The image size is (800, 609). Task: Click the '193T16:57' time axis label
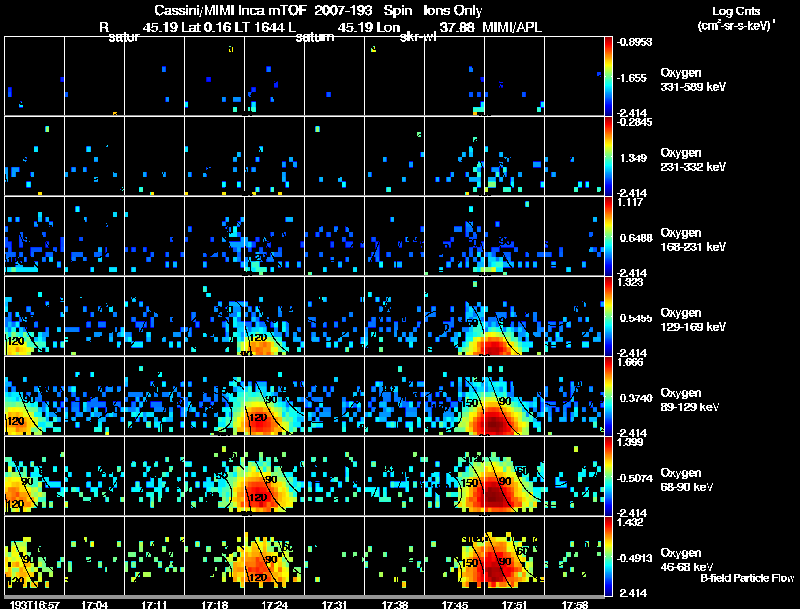click(x=35, y=605)
